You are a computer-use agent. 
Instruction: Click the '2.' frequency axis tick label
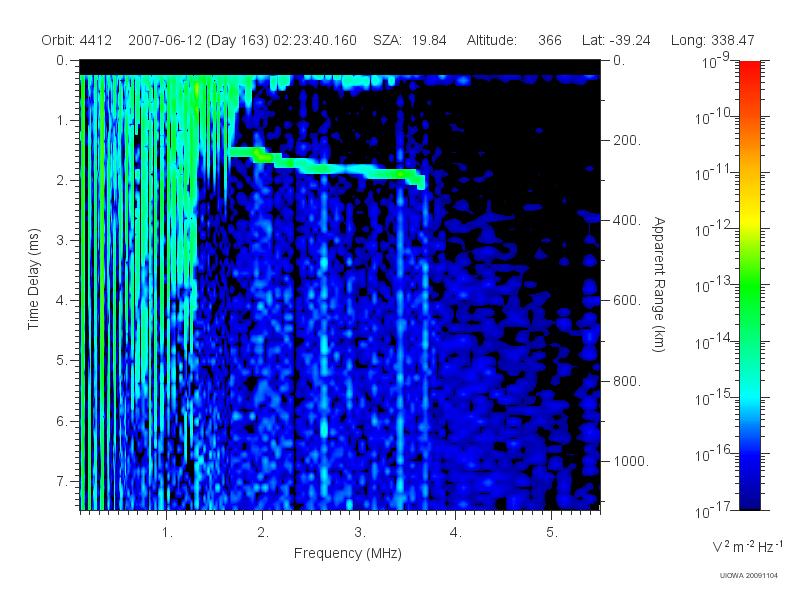click(x=263, y=533)
